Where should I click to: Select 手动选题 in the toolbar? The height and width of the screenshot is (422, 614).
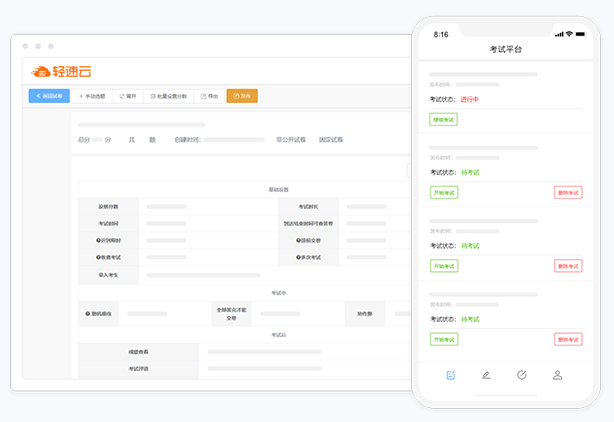(x=91, y=96)
